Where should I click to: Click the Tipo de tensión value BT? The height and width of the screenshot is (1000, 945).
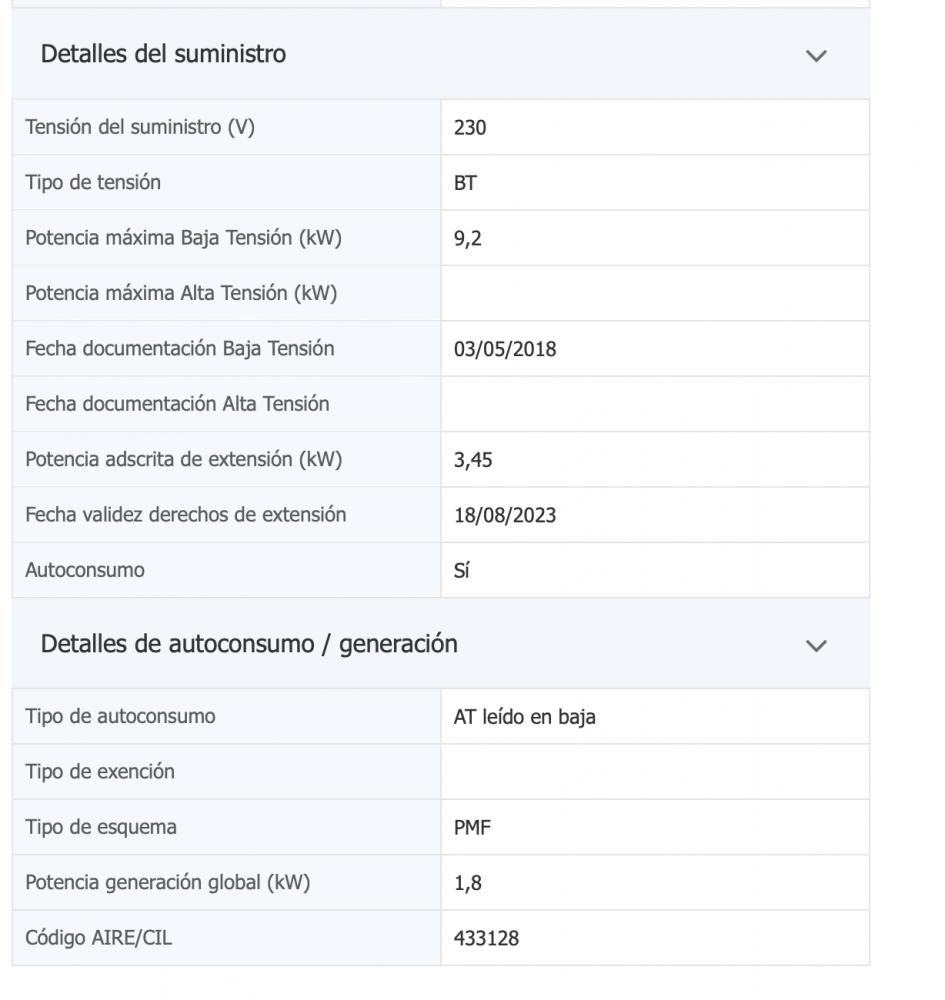[465, 183]
